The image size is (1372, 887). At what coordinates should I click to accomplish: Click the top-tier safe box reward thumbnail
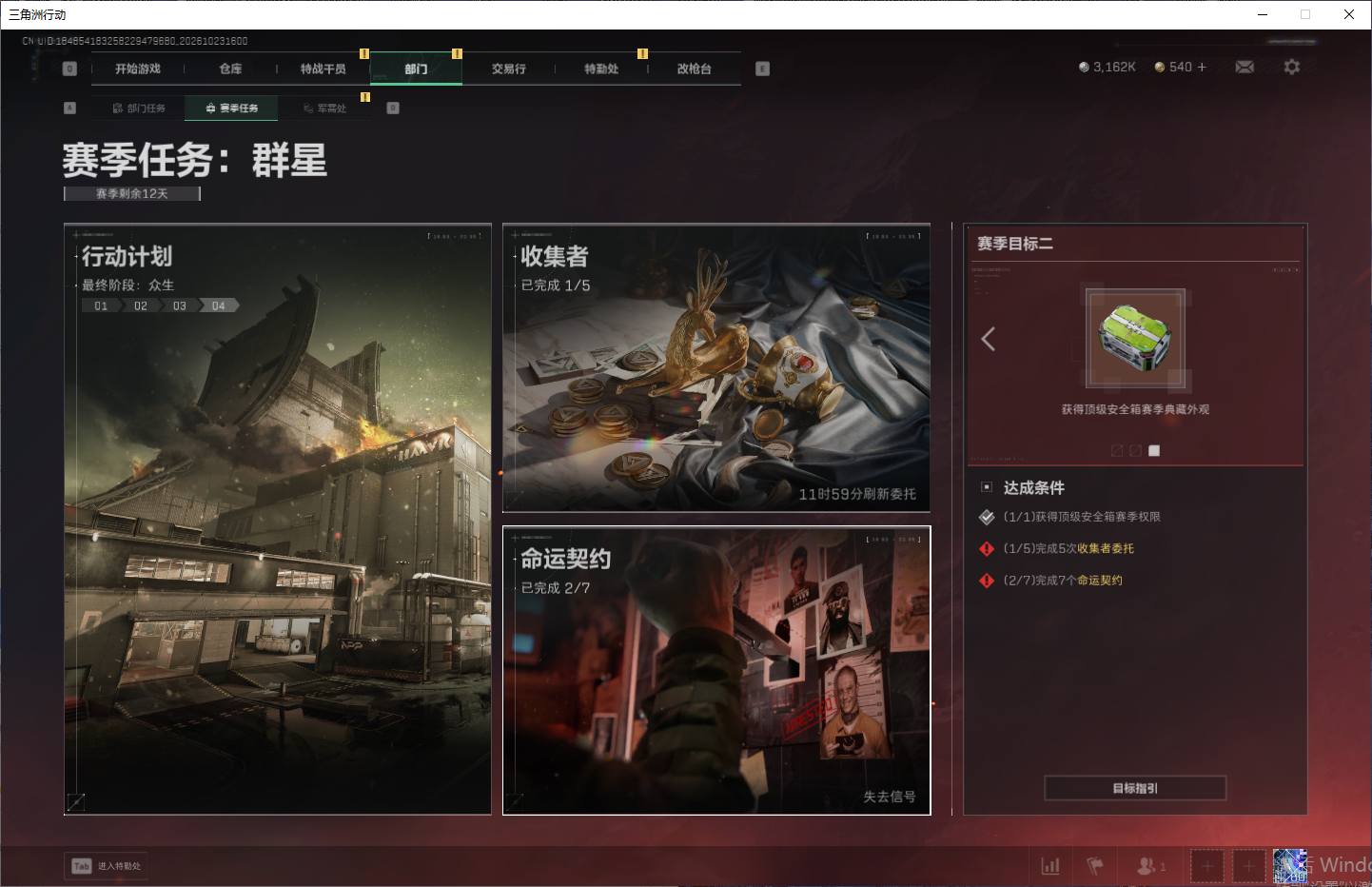click(x=1135, y=339)
